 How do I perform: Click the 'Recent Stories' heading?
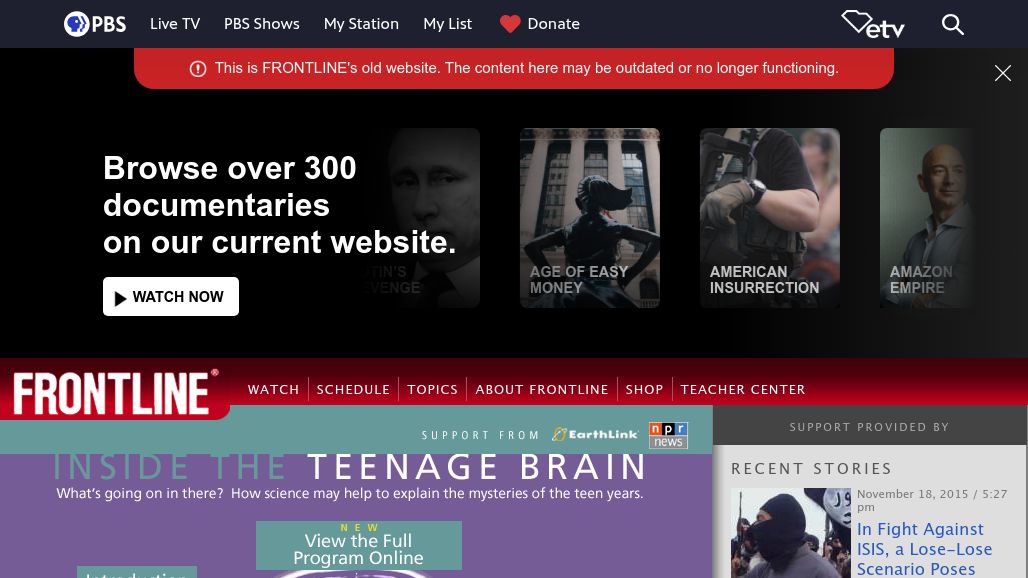click(812, 469)
